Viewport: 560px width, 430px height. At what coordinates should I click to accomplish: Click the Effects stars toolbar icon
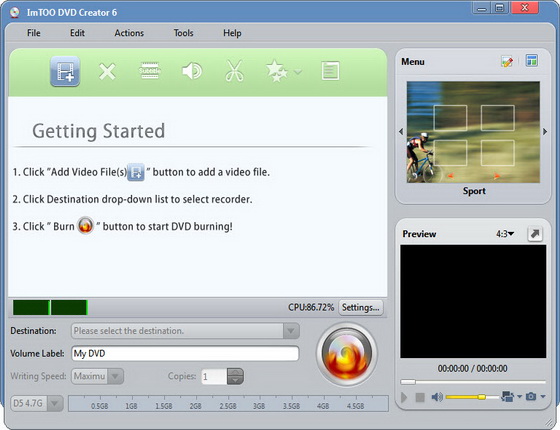[x=276, y=71]
